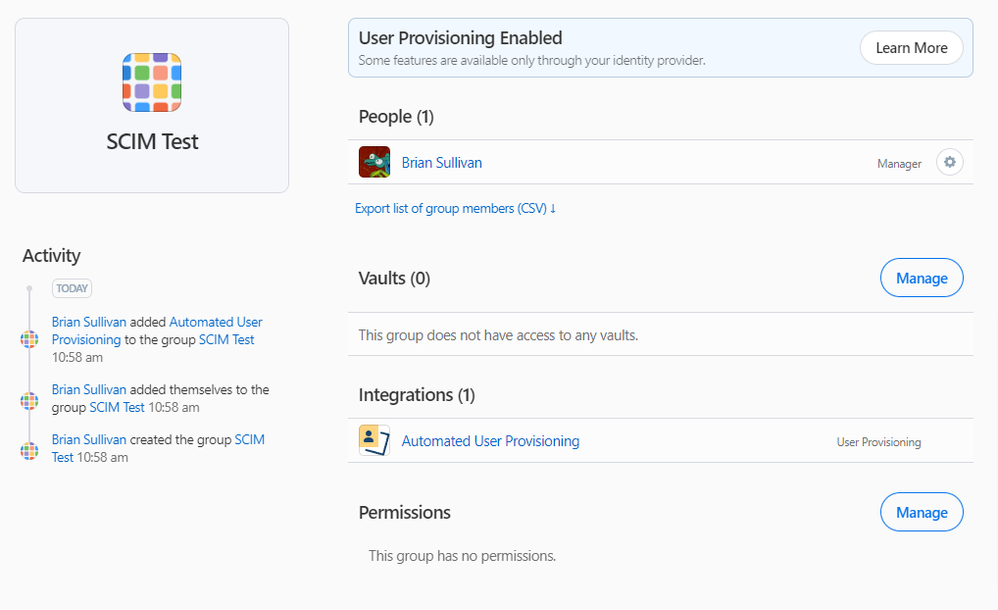
Task: Click Brian Sullivan in 'created the group' activity
Action: click(89, 440)
